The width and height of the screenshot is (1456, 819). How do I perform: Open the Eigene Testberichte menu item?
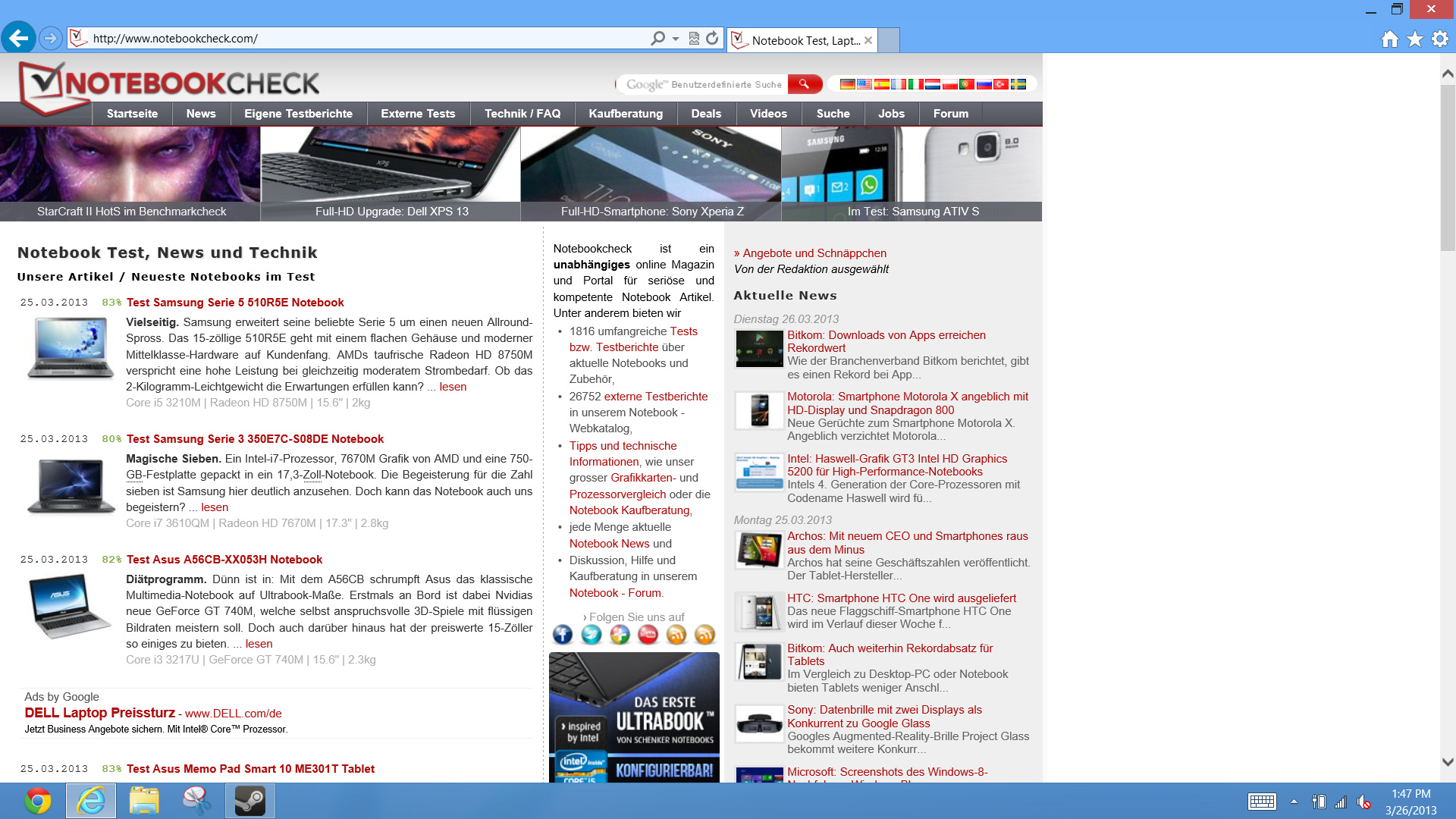click(298, 114)
